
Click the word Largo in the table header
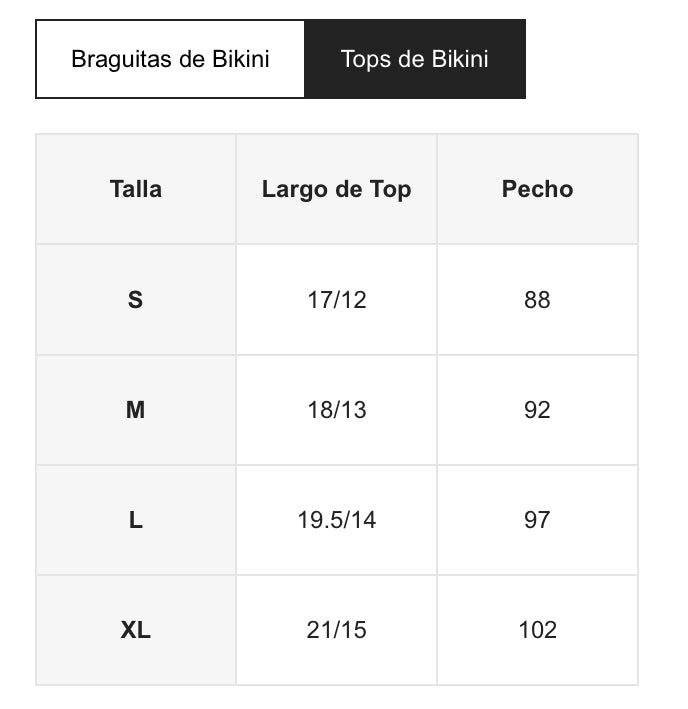click(x=291, y=189)
